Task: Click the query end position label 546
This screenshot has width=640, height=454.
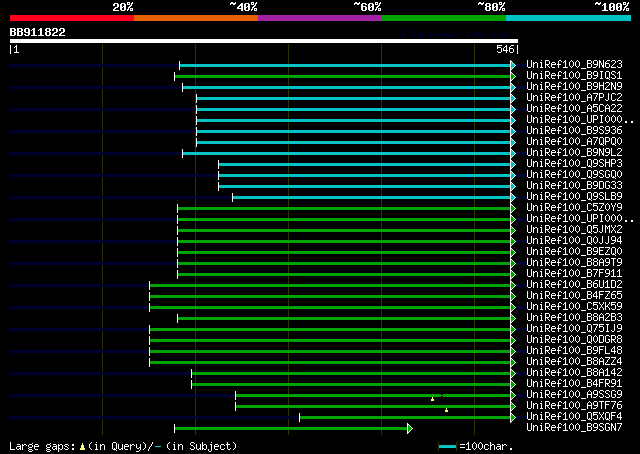Action: [x=505, y=49]
